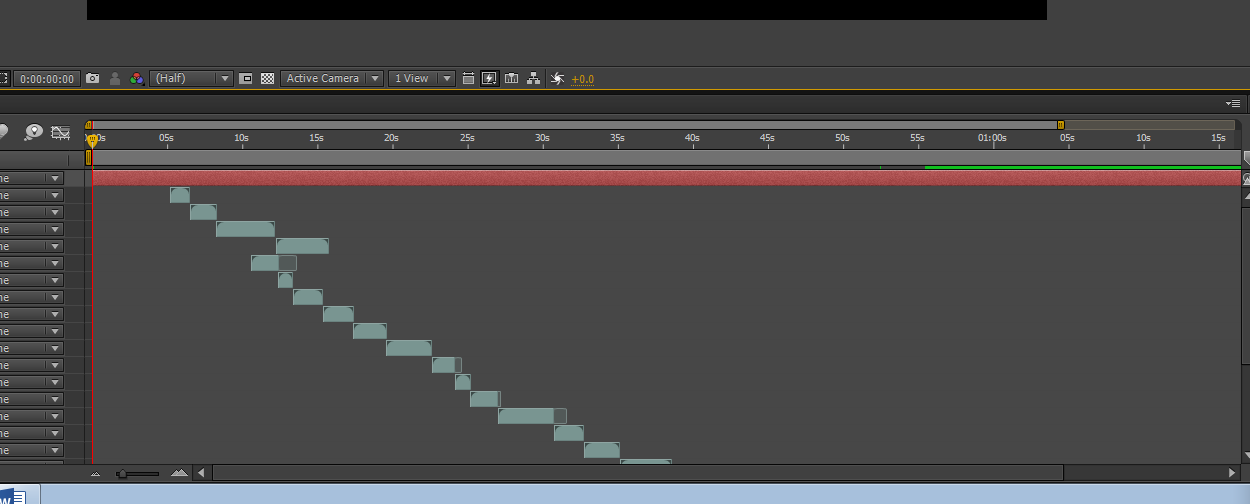Image resolution: width=1250 pixels, height=504 pixels.
Task: Click the 30s mark on ruler
Action: pos(542,138)
